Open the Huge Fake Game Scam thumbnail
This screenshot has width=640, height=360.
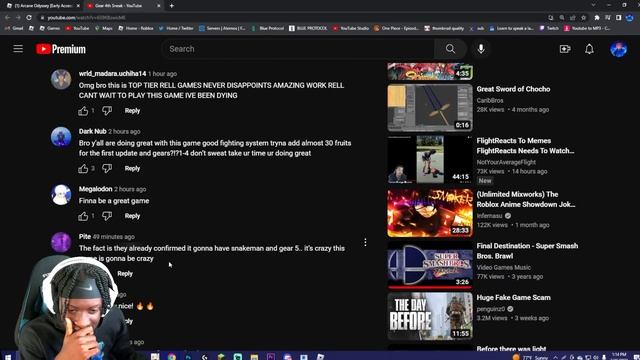pos(430,316)
